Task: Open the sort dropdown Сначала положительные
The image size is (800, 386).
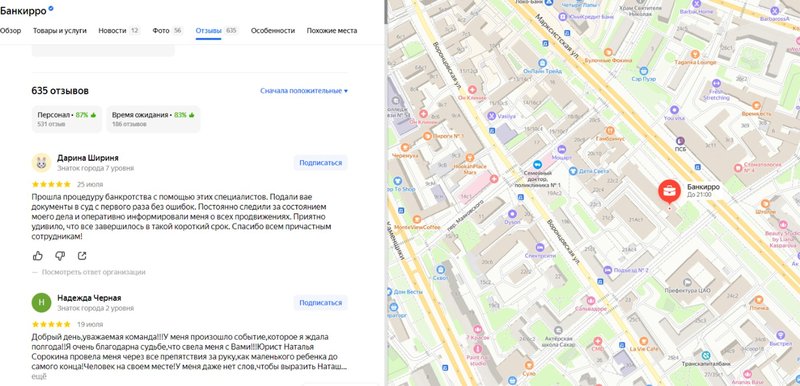Action: click(x=304, y=91)
